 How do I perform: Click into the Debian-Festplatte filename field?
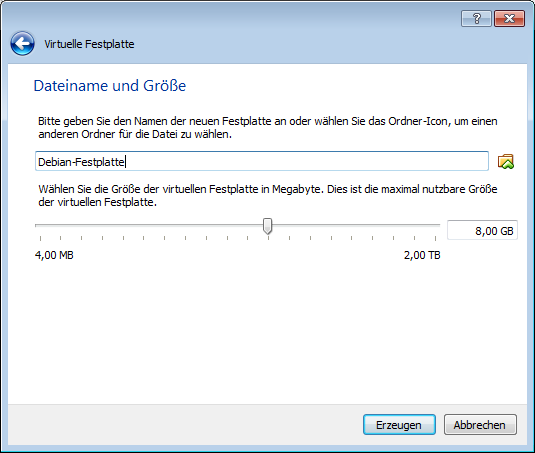click(262, 161)
